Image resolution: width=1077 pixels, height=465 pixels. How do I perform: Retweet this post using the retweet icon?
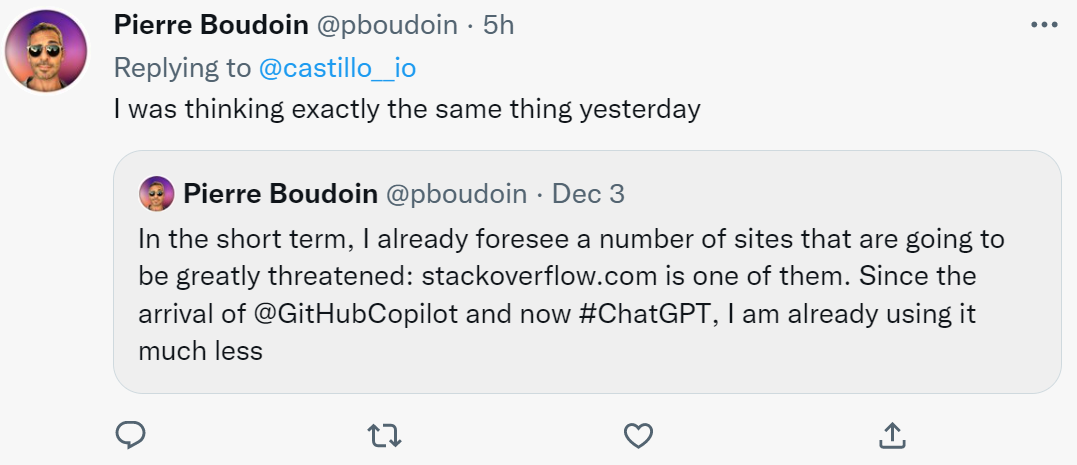pos(385,435)
